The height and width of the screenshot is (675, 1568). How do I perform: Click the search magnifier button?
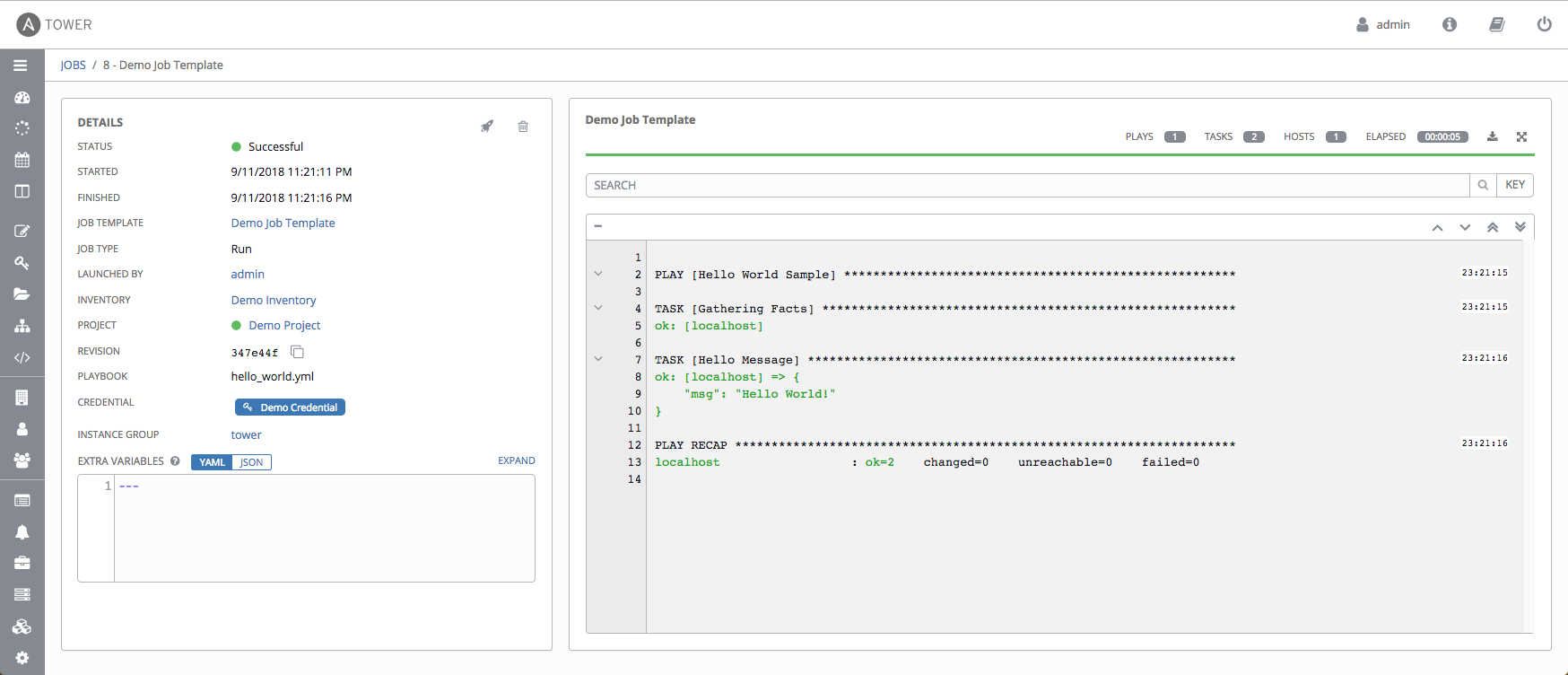[x=1483, y=185]
